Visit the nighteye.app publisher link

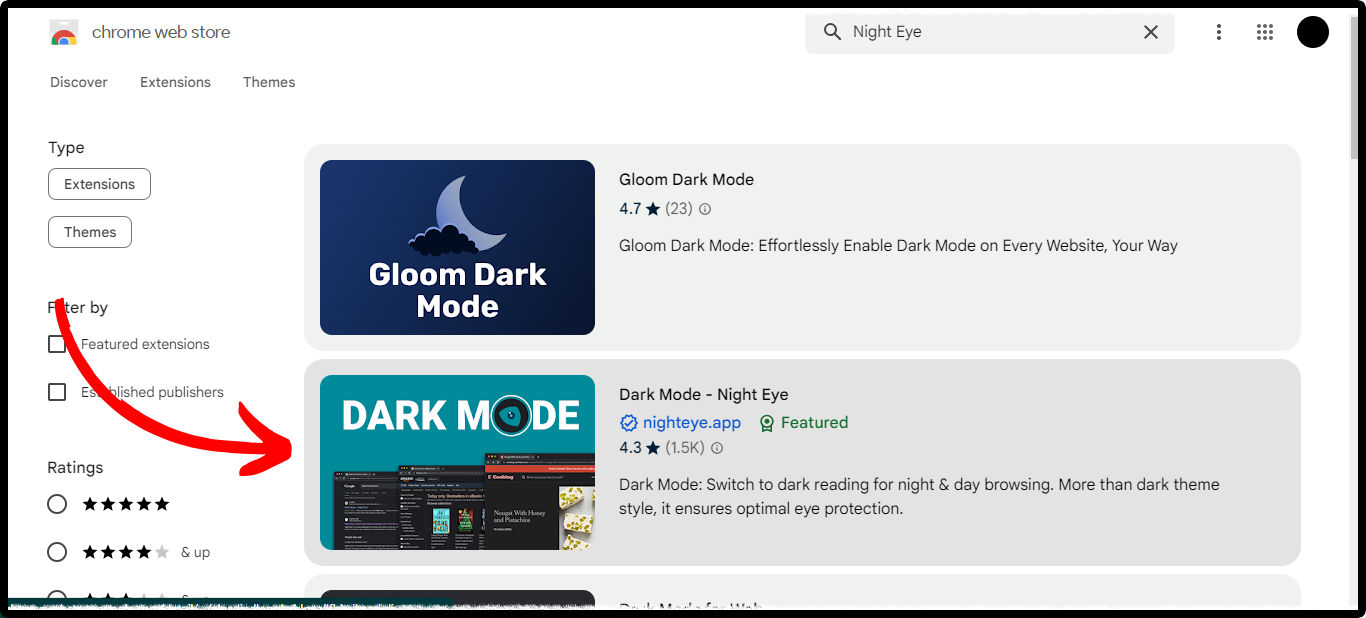click(x=692, y=423)
